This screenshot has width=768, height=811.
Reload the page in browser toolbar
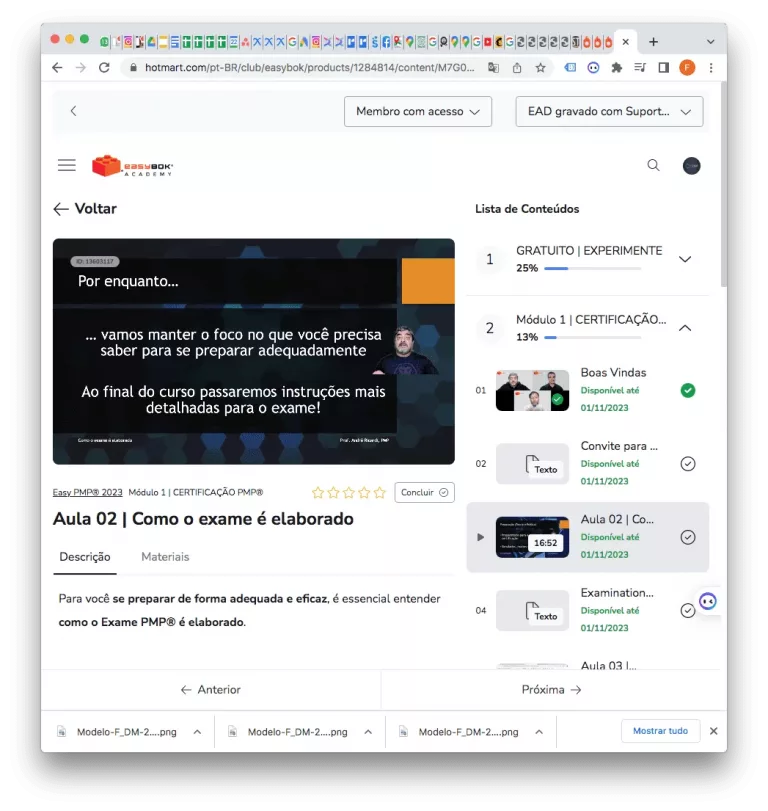104,68
